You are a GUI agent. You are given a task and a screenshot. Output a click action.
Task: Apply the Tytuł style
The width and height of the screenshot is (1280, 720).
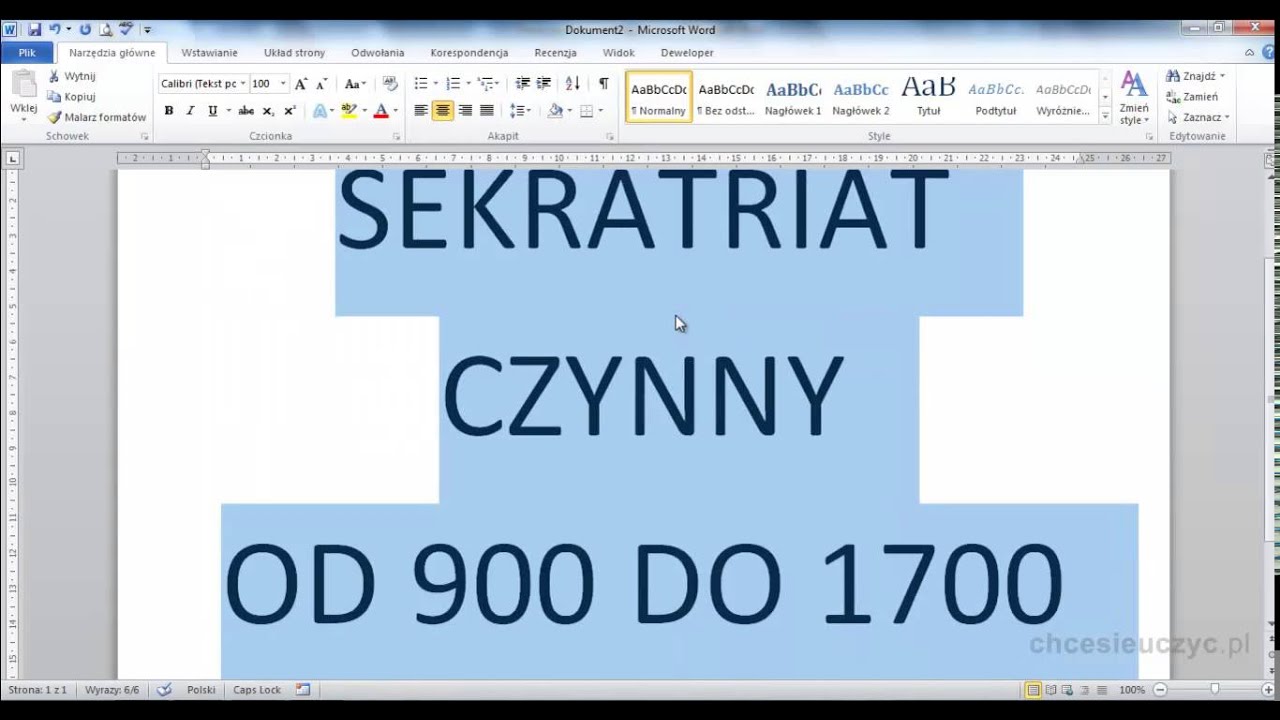click(928, 97)
